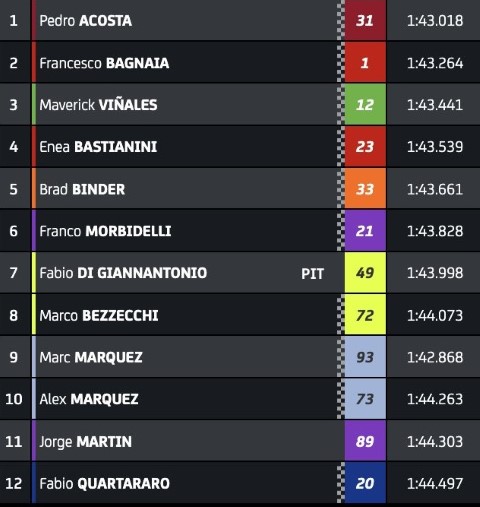Viewport: 480px width, 507px height.
Task: Click the red number 31 badge
Action: pyautogui.click(x=365, y=20)
